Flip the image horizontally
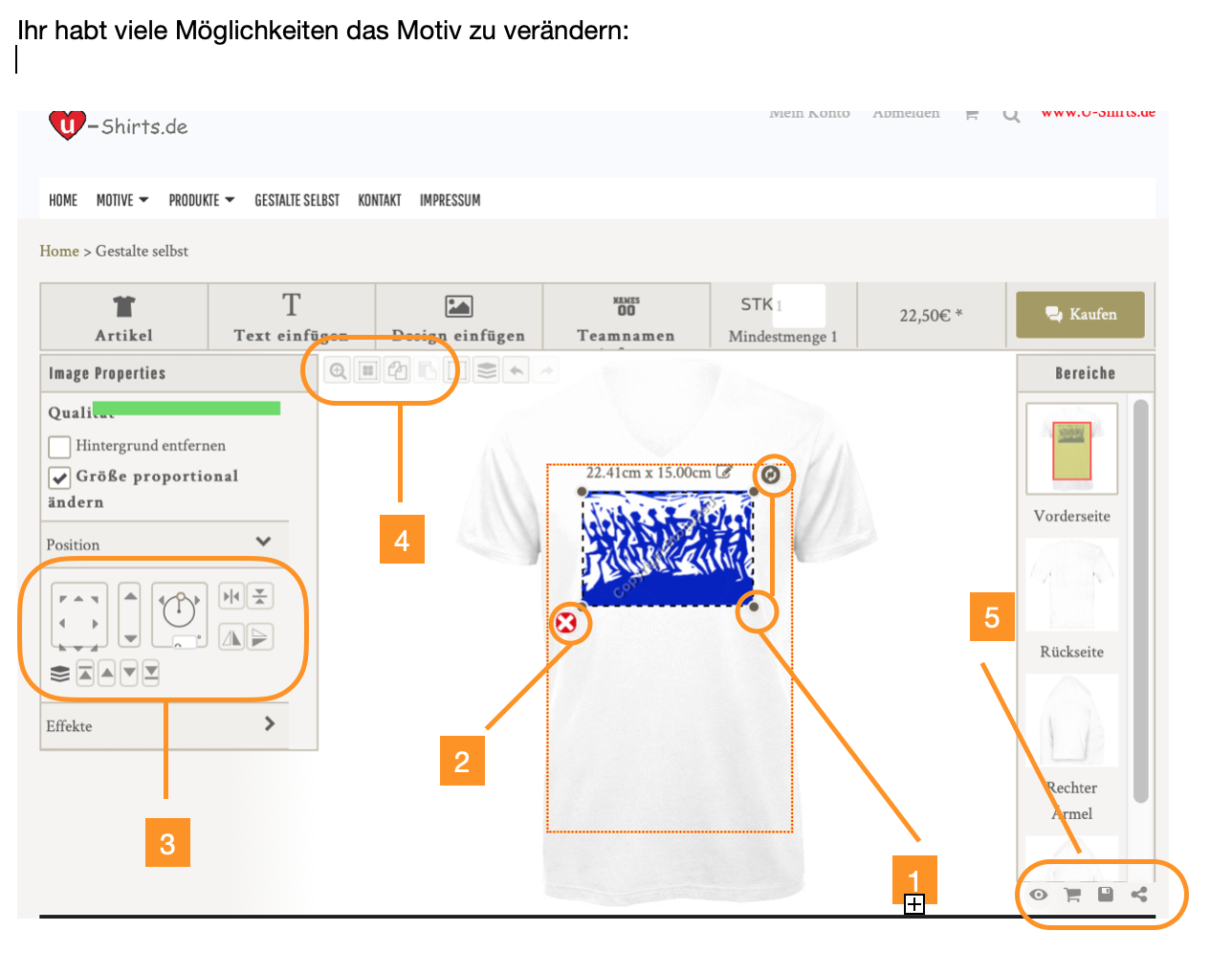 (x=231, y=637)
